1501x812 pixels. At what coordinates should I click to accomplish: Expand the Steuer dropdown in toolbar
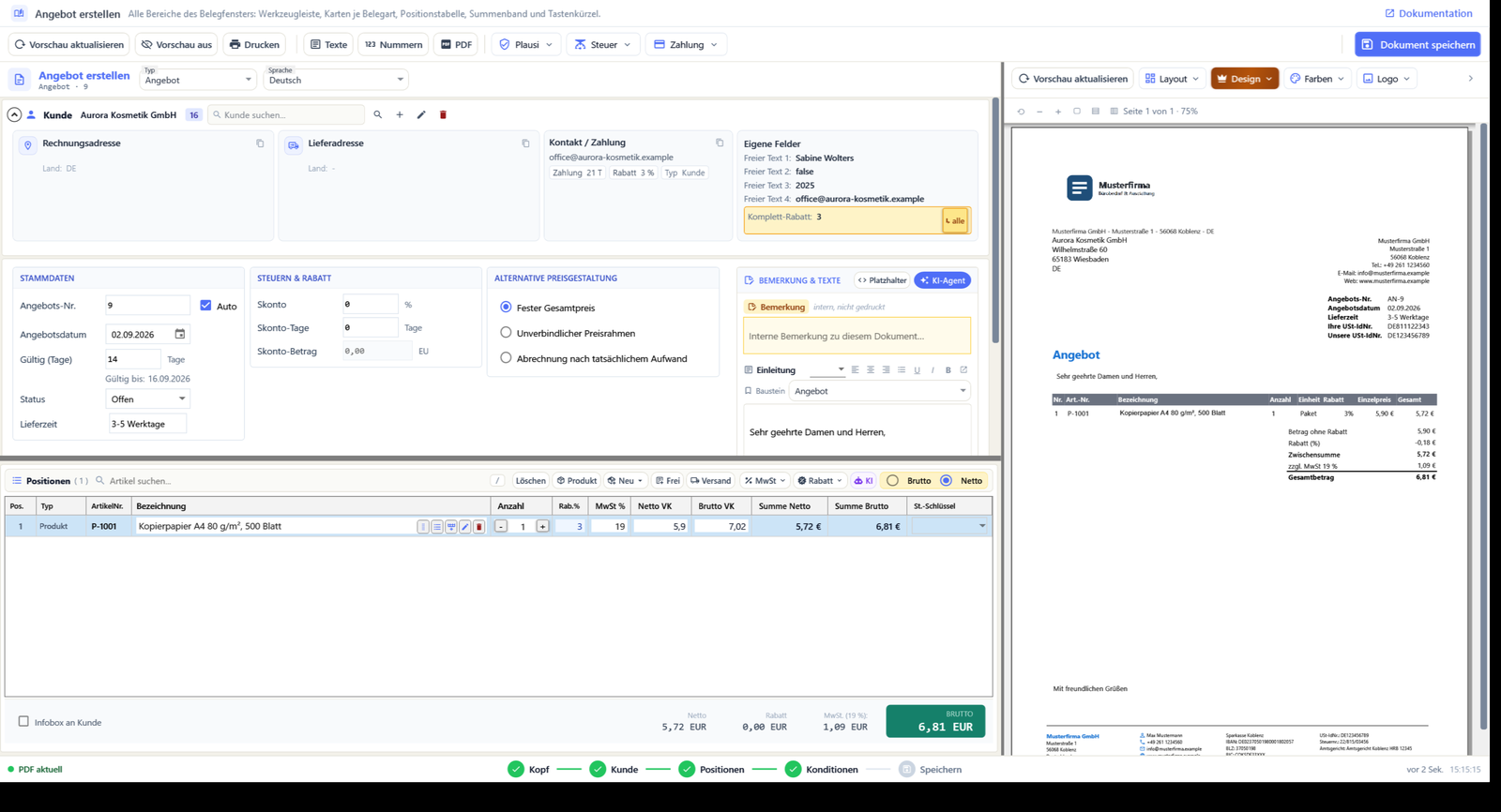602,44
